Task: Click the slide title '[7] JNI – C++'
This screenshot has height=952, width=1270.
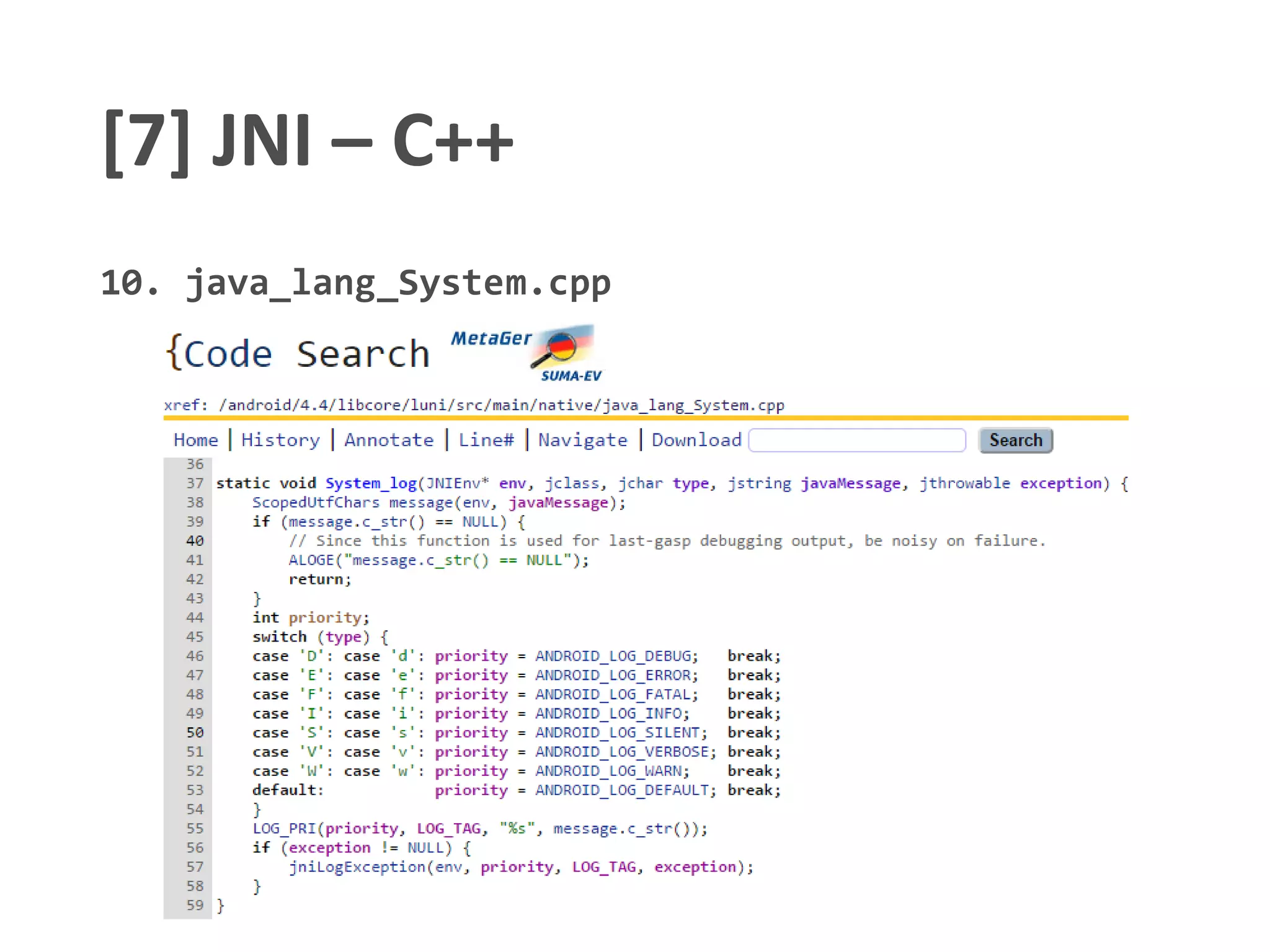Action: coord(308,142)
